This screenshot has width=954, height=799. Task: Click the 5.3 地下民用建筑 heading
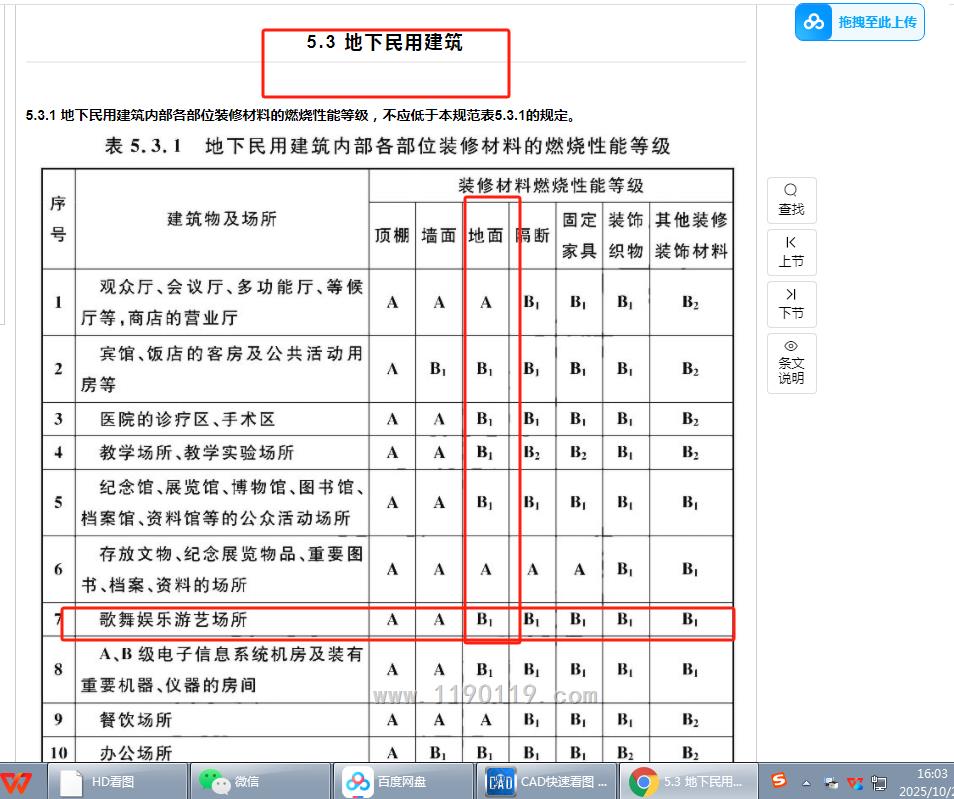385,43
